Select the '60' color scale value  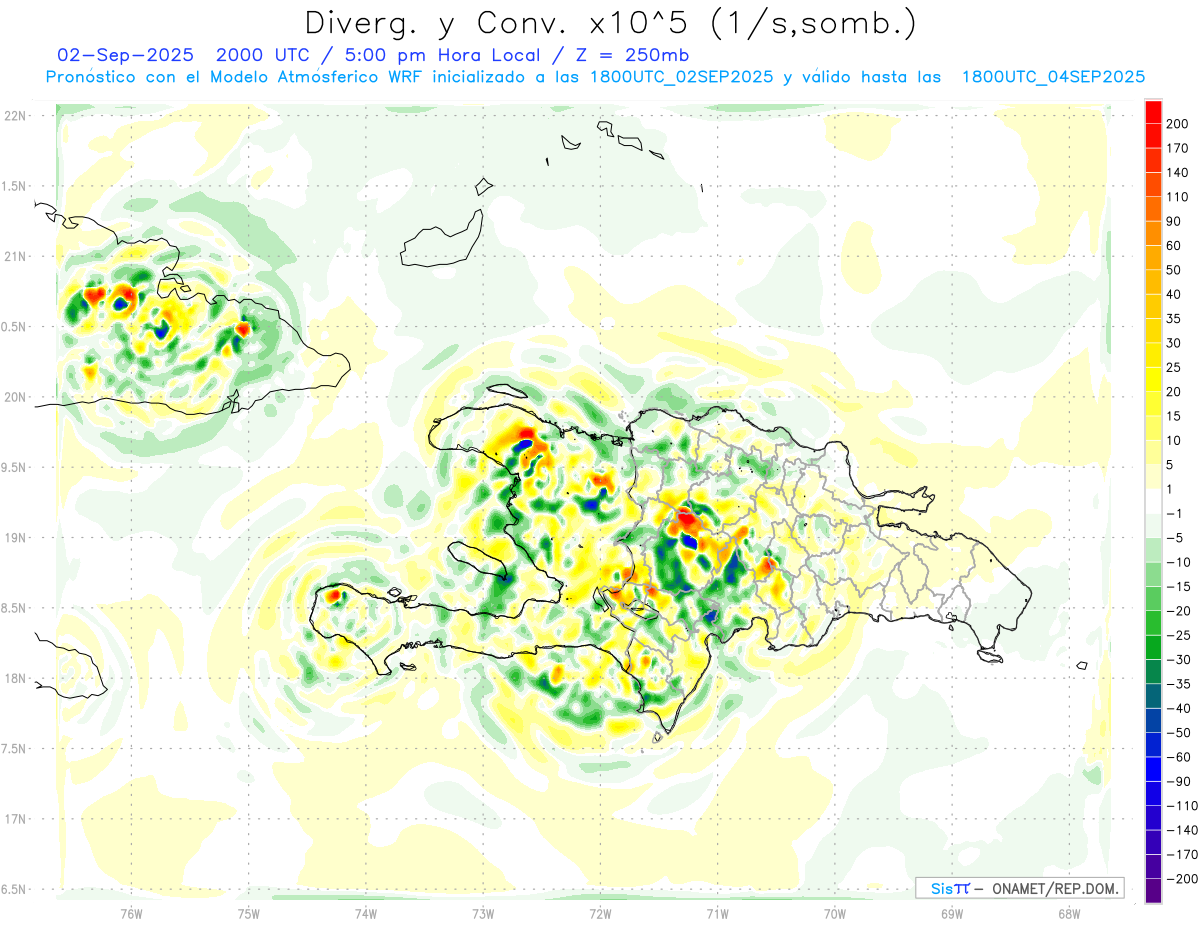1174,246
